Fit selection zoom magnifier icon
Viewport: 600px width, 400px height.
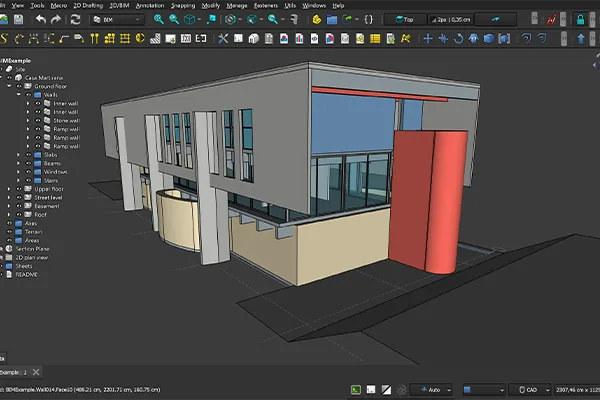click(174, 19)
